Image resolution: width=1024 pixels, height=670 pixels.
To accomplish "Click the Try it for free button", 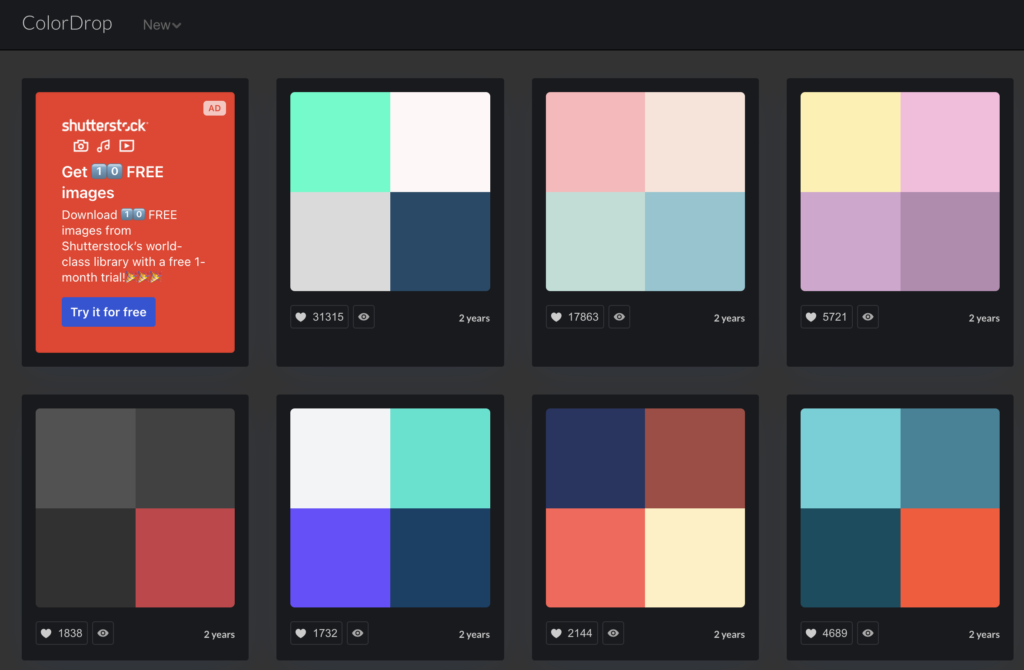I will tap(108, 312).
